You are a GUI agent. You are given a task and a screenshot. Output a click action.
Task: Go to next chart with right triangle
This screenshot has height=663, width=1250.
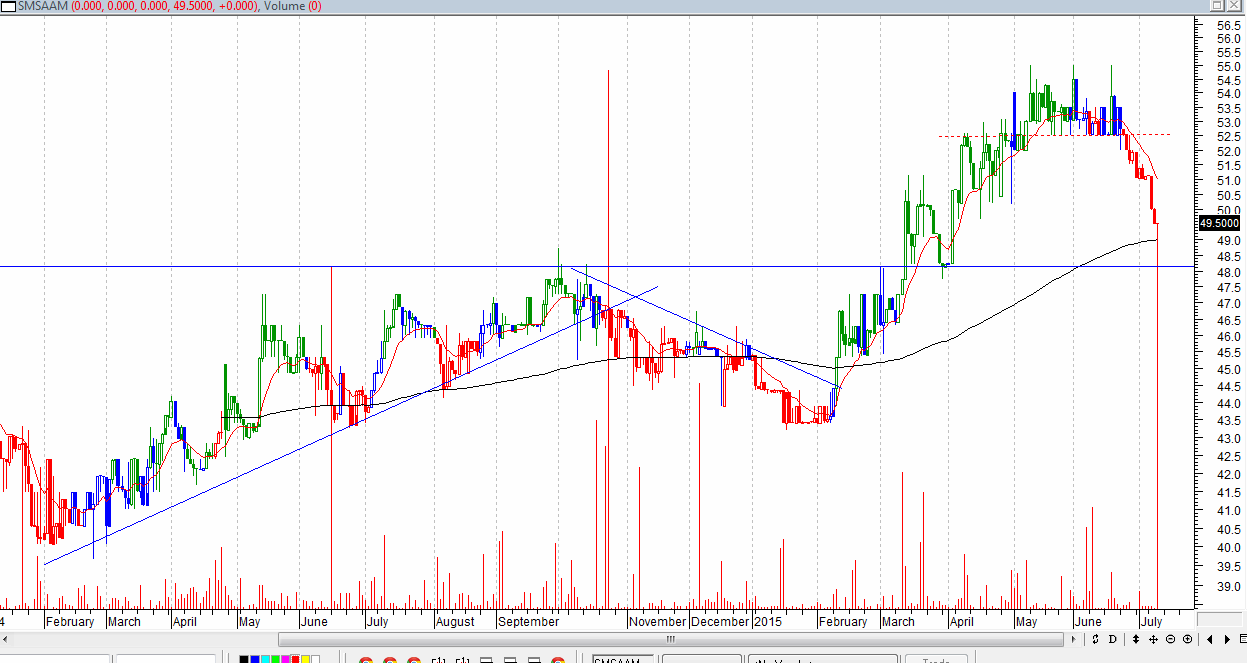(1227, 639)
